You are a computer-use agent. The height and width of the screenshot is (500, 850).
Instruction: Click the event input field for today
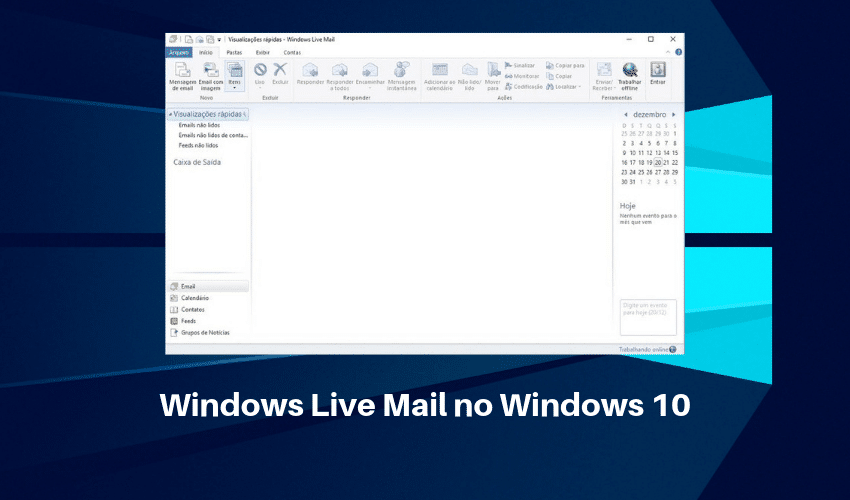click(648, 317)
